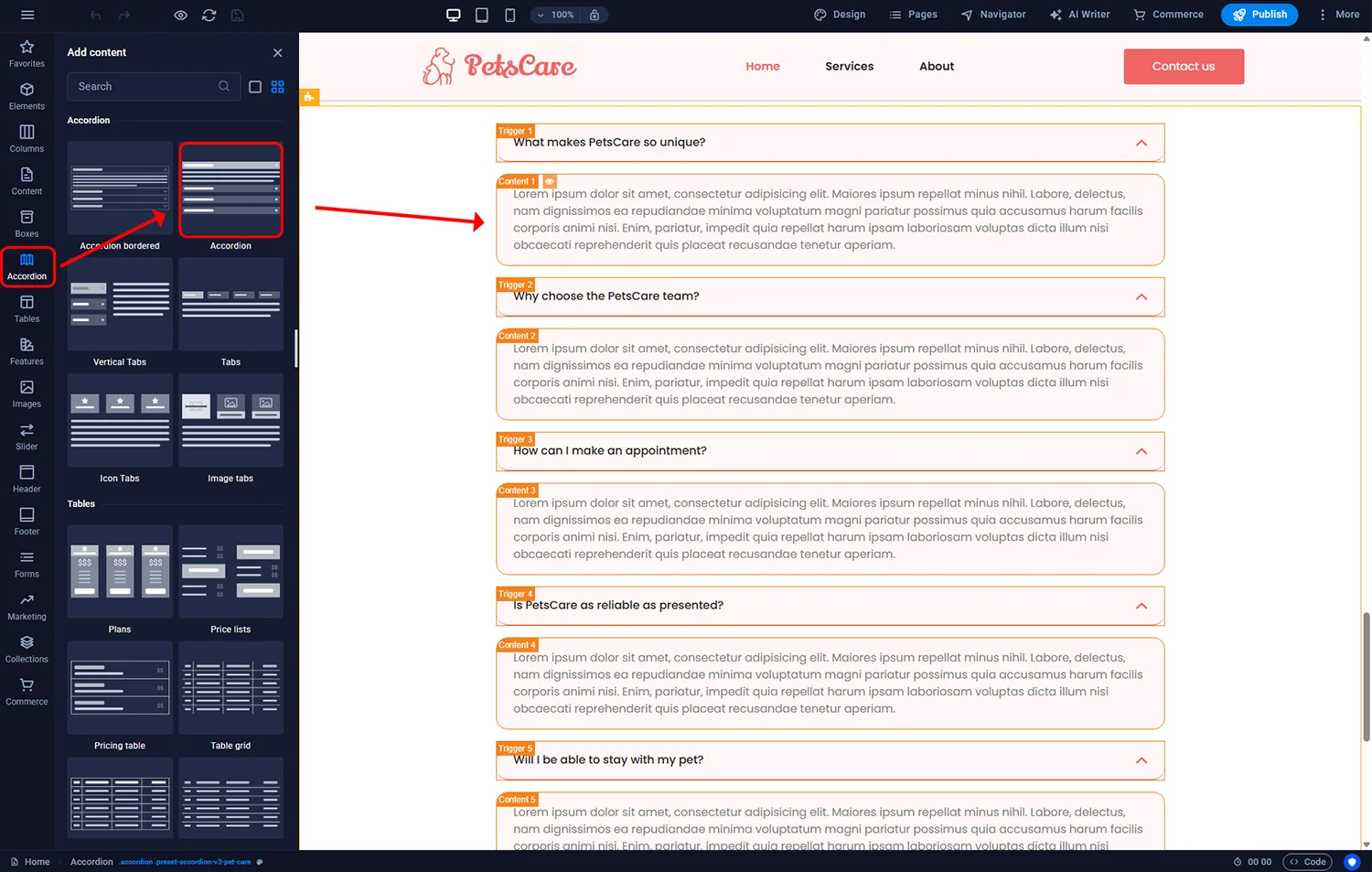The image size is (1372, 872).
Task: Click the 'Contact us' button
Action: (1183, 67)
